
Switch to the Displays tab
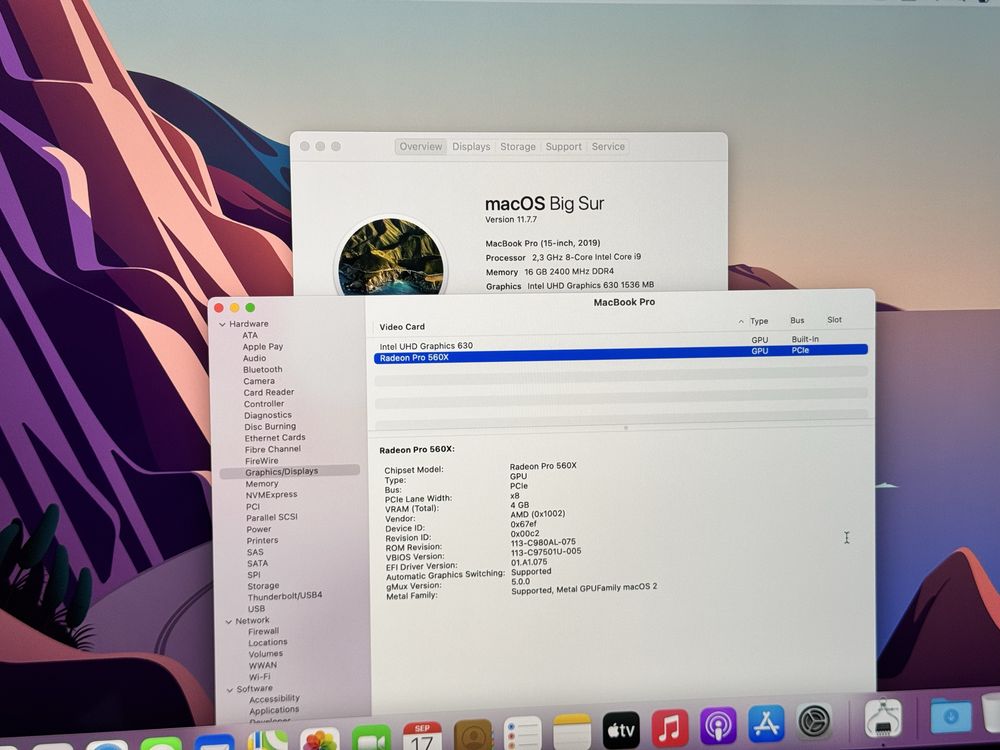coord(471,147)
